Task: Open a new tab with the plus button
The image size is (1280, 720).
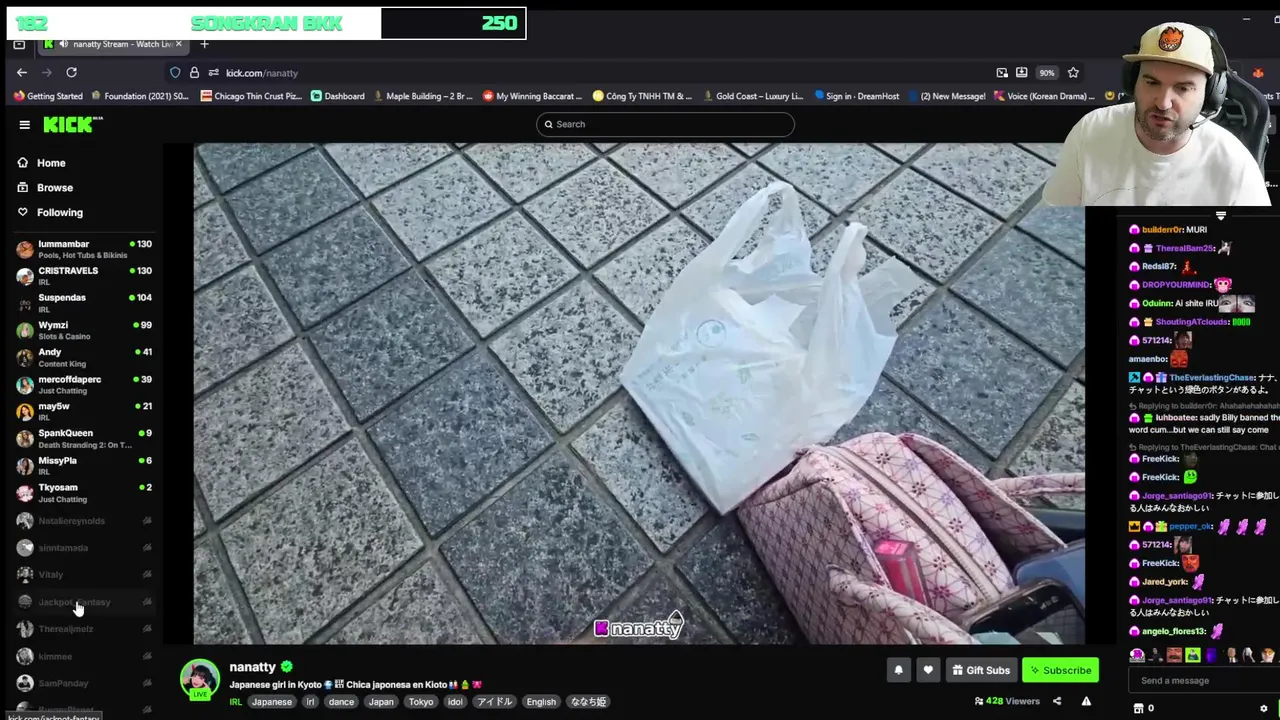Action: point(204,44)
